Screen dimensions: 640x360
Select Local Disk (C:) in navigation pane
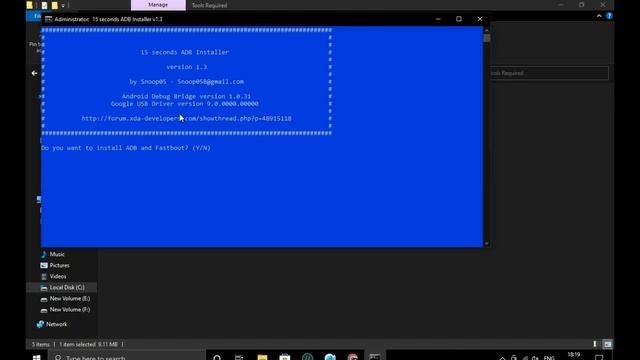61,287
